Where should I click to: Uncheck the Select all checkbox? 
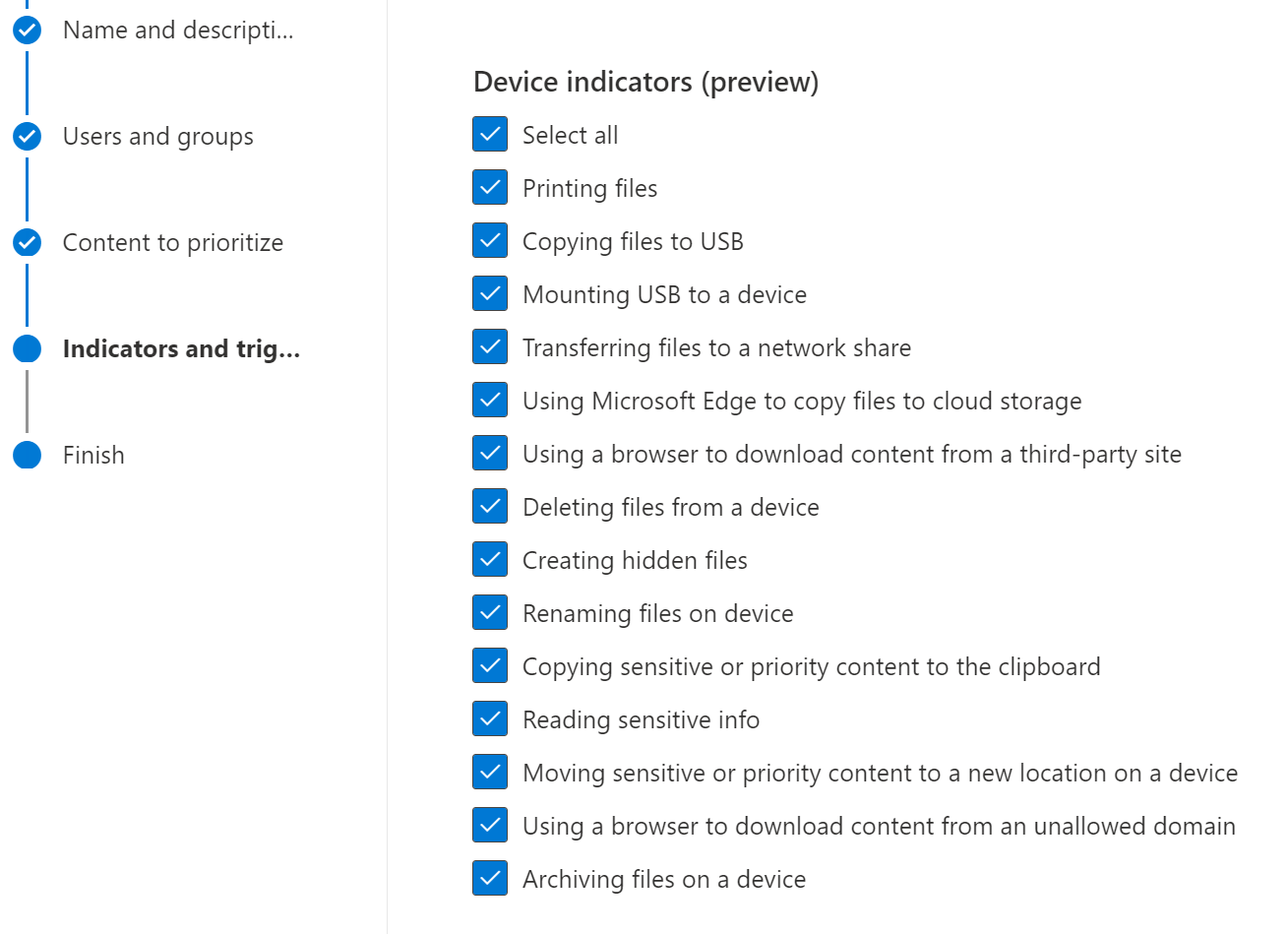(490, 135)
